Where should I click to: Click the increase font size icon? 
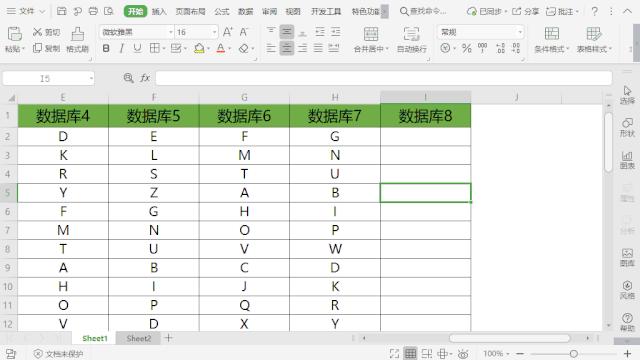228,32
